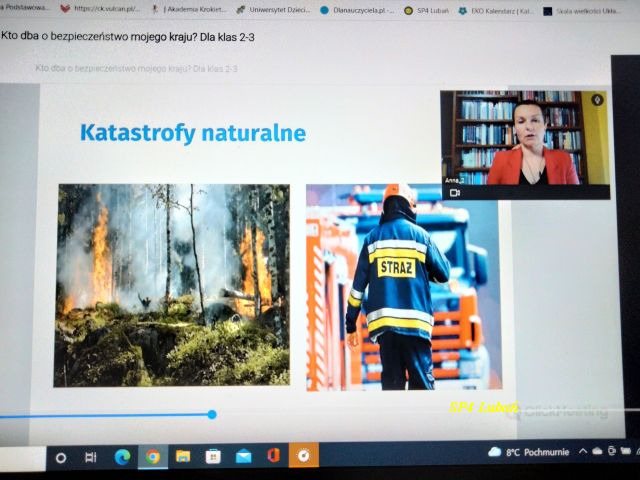The width and height of the screenshot is (640, 480).
Task: Click the page title 'Kto dba o bezpieczeństwo'
Action: tap(128, 37)
